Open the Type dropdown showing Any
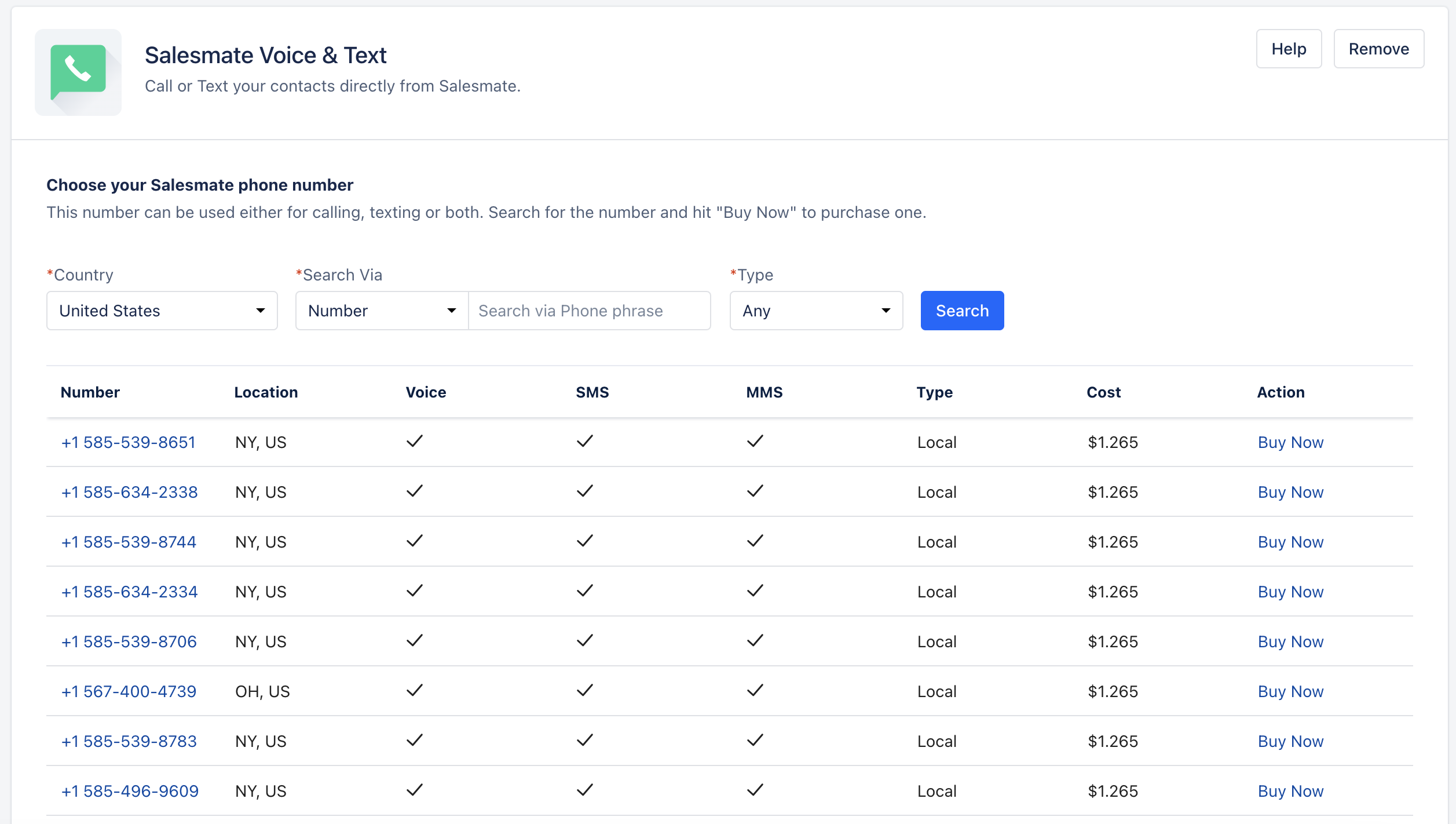This screenshot has width=1456, height=824. 817,311
